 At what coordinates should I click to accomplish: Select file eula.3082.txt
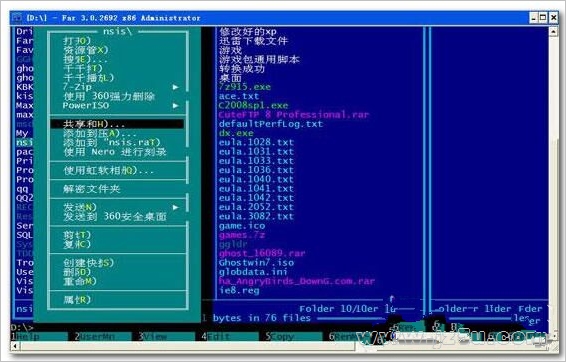pyautogui.click(x=256, y=216)
